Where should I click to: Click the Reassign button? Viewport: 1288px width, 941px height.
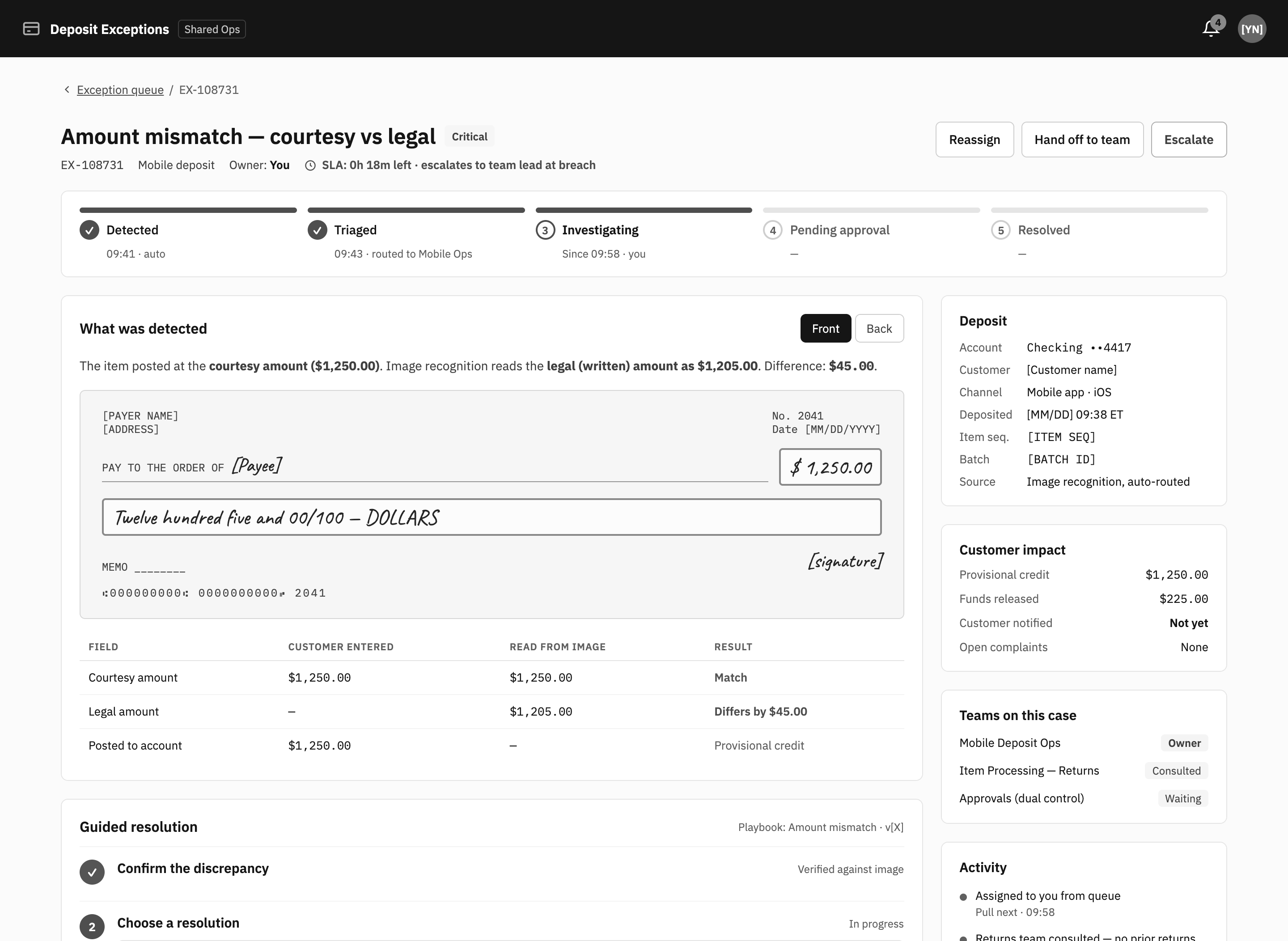coord(974,140)
